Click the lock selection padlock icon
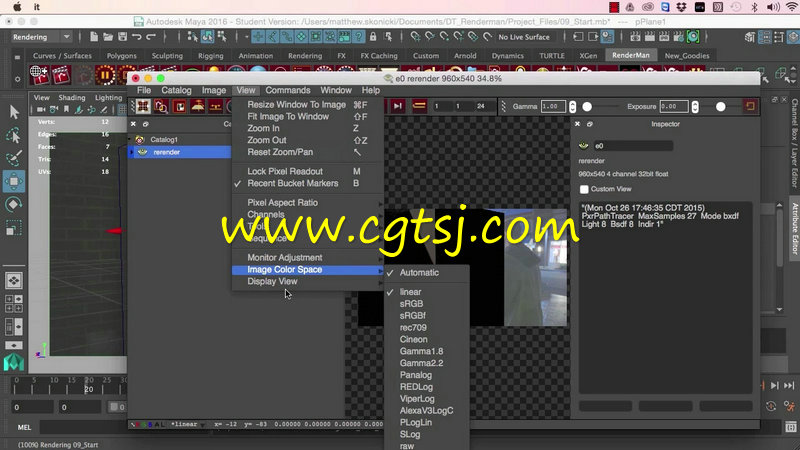The width and height of the screenshot is (800, 450). [x=373, y=37]
